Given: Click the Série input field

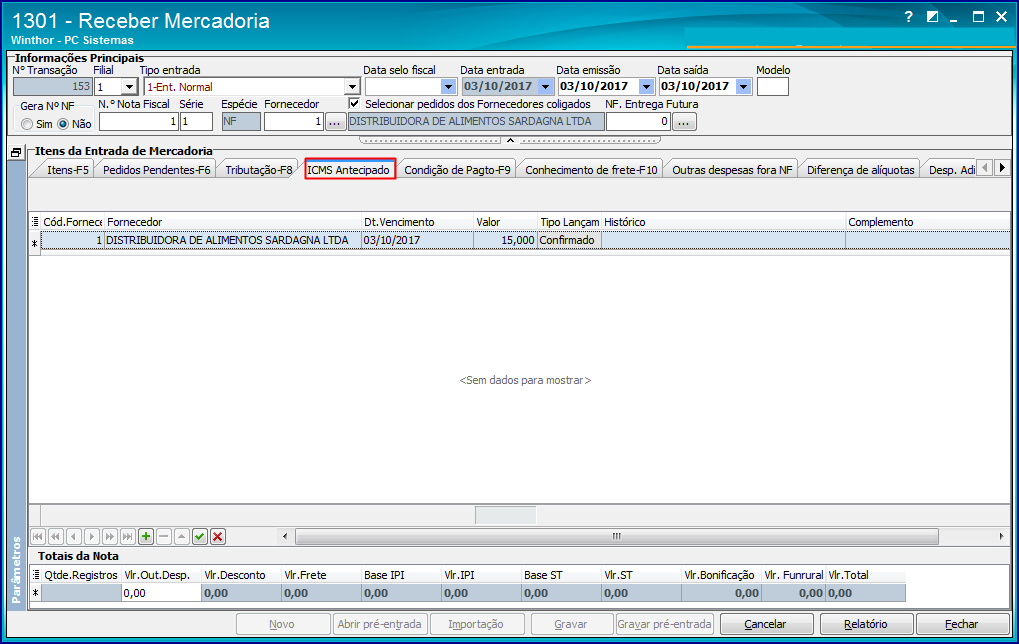Looking at the screenshot, I should click(x=196, y=122).
